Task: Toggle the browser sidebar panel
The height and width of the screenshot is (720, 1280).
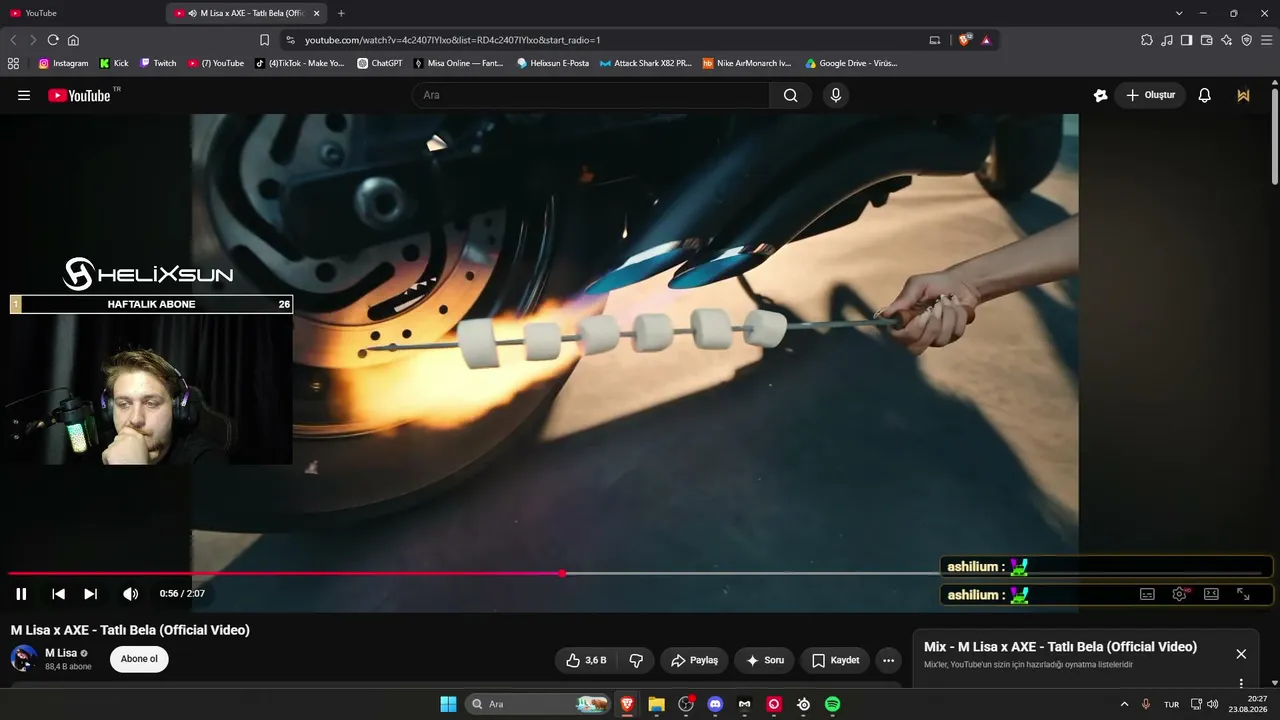Action: tap(1186, 40)
